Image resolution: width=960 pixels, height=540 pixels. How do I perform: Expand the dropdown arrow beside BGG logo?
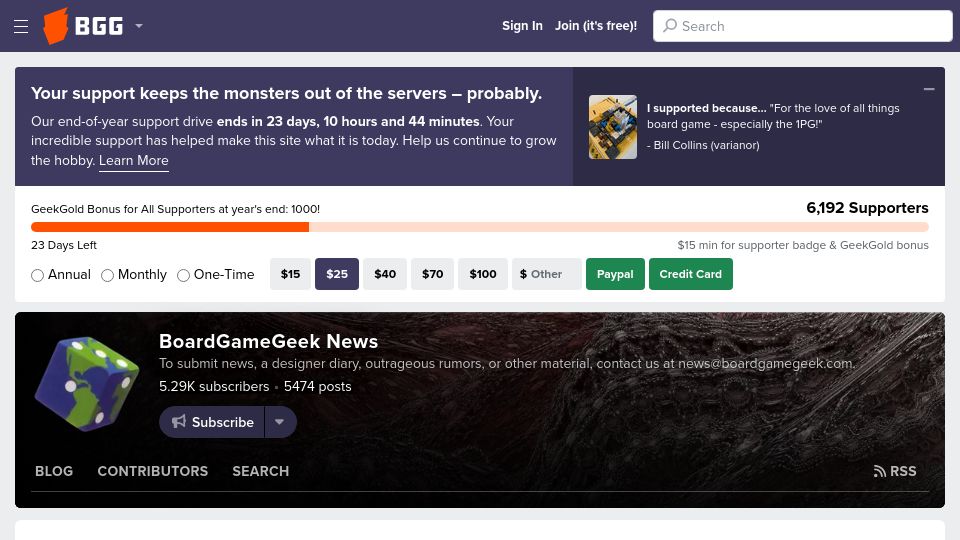pyautogui.click(x=139, y=26)
